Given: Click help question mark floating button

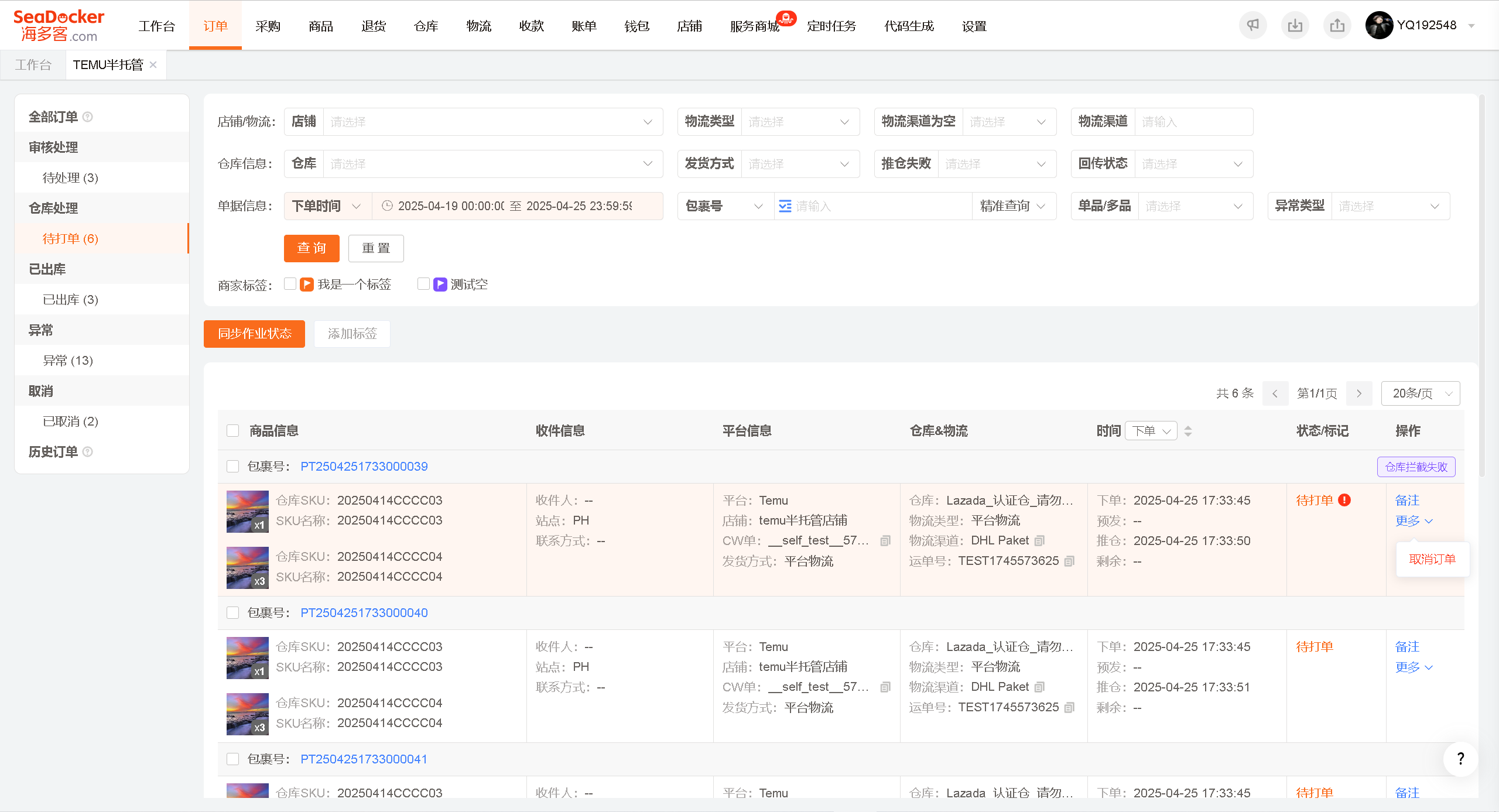Looking at the screenshot, I should coord(1460,759).
